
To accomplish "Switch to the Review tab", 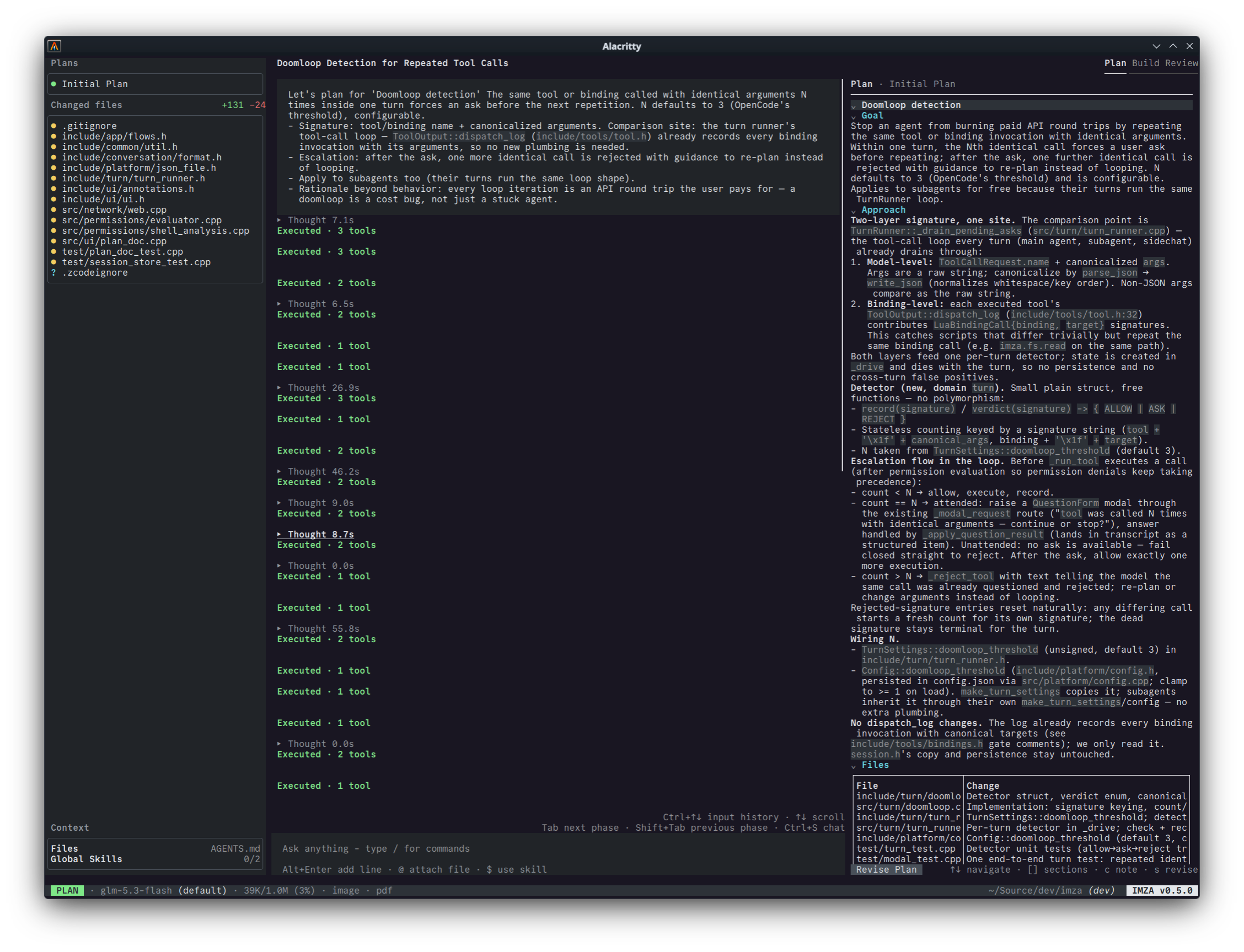I will click(1181, 63).
